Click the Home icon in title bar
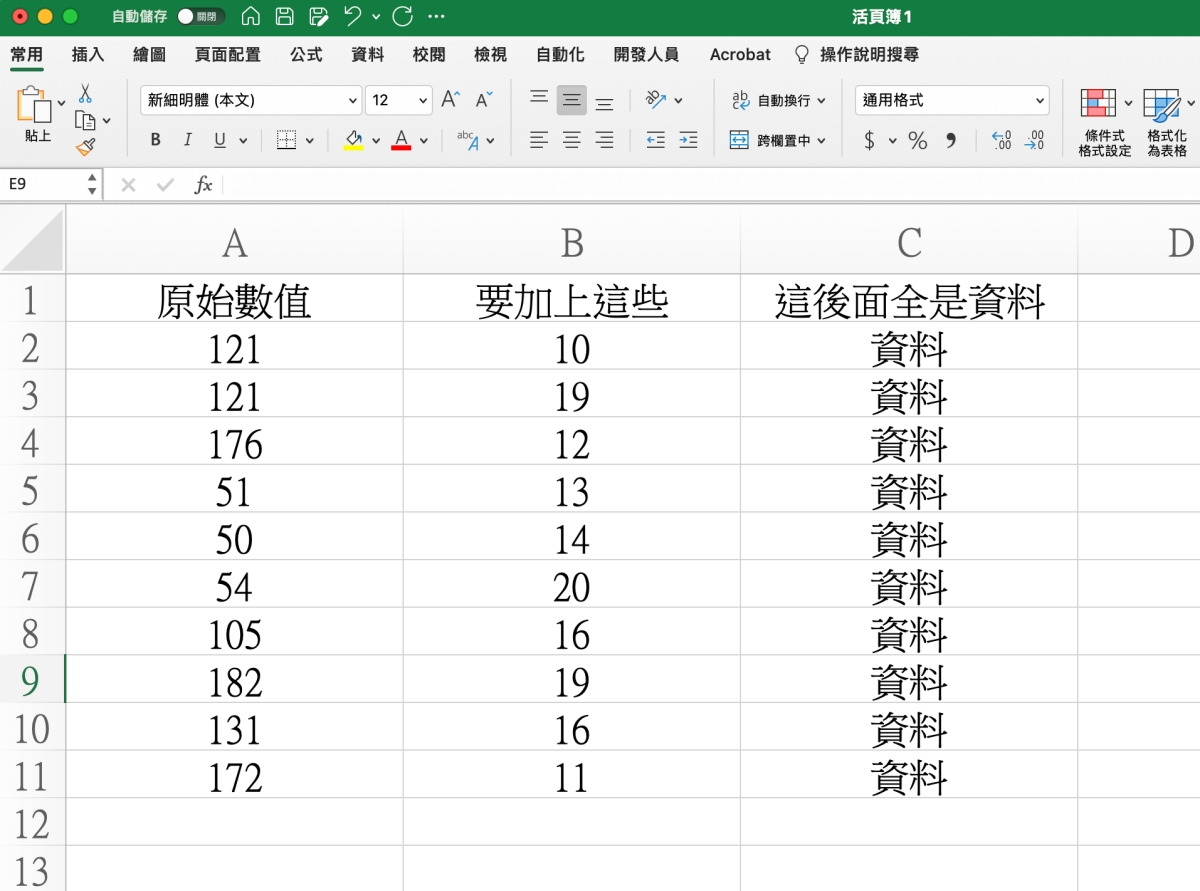This screenshot has width=1200, height=891. pyautogui.click(x=252, y=16)
